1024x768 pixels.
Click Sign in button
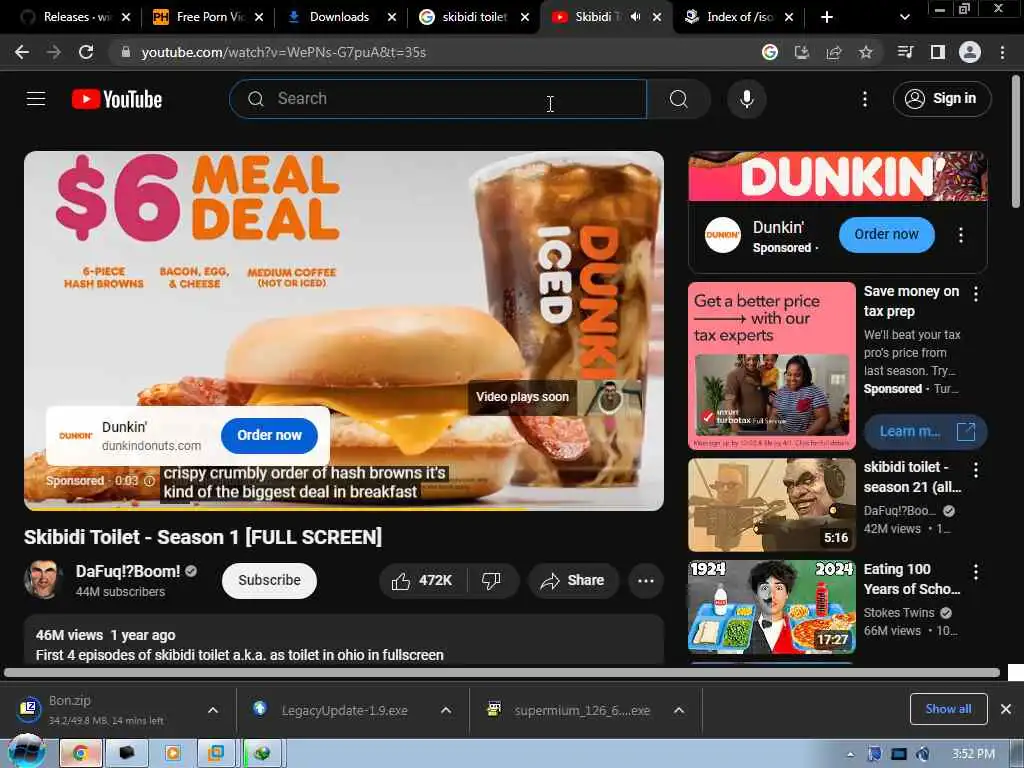click(942, 99)
